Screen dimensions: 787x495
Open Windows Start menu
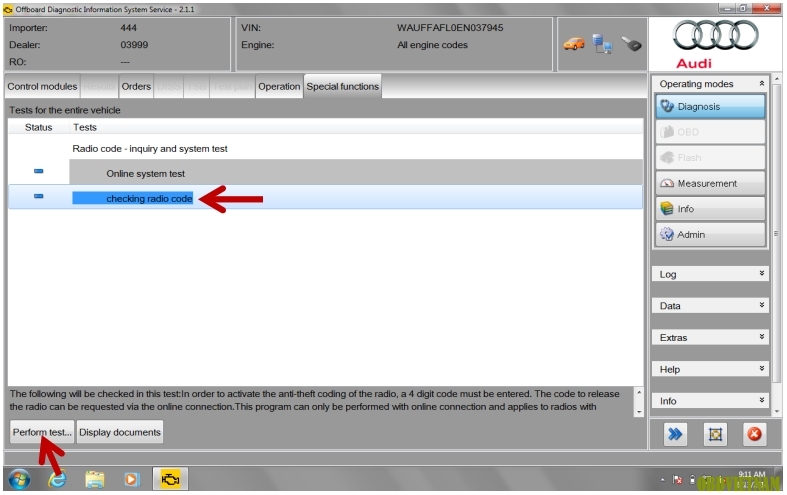[x=19, y=479]
